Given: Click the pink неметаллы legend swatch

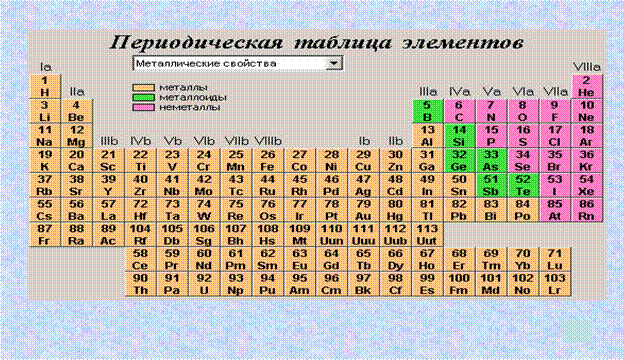Looking at the screenshot, I should (x=143, y=107).
